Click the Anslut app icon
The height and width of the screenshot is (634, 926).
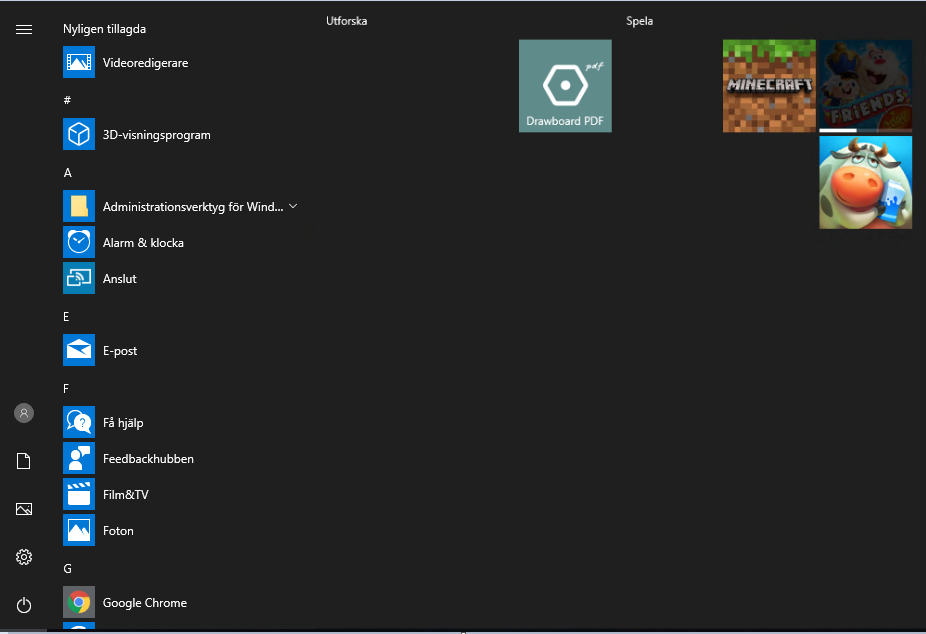click(79, 279)
